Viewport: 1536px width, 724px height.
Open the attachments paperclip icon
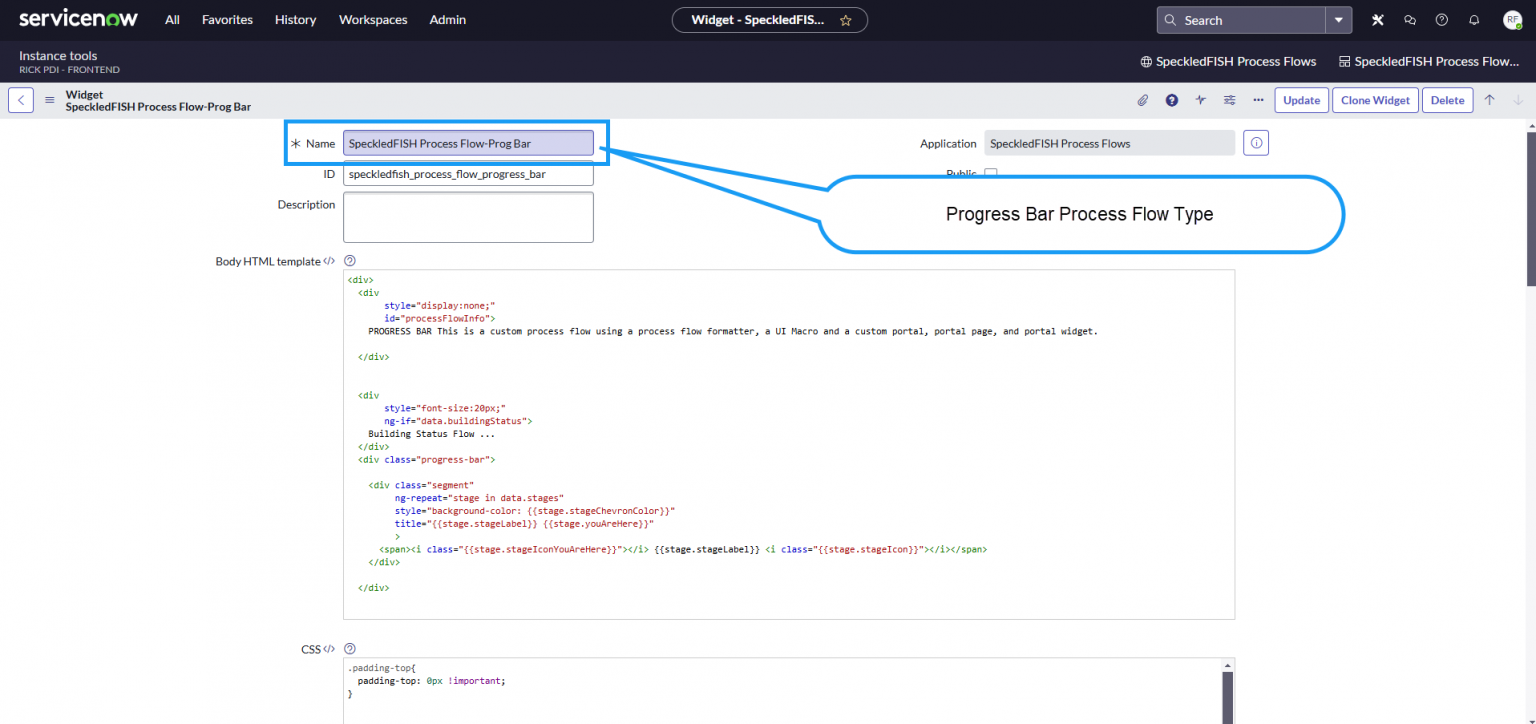point(1142,100)
